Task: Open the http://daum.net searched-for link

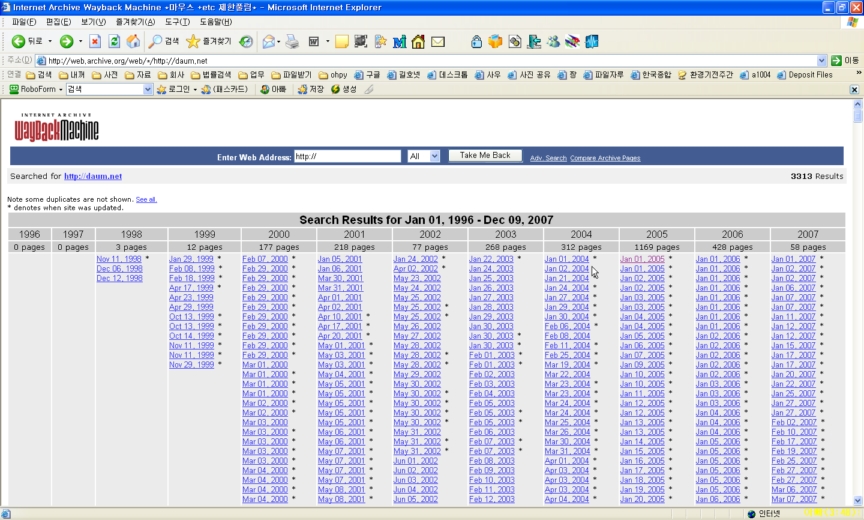Action: [x=93, y=176]
